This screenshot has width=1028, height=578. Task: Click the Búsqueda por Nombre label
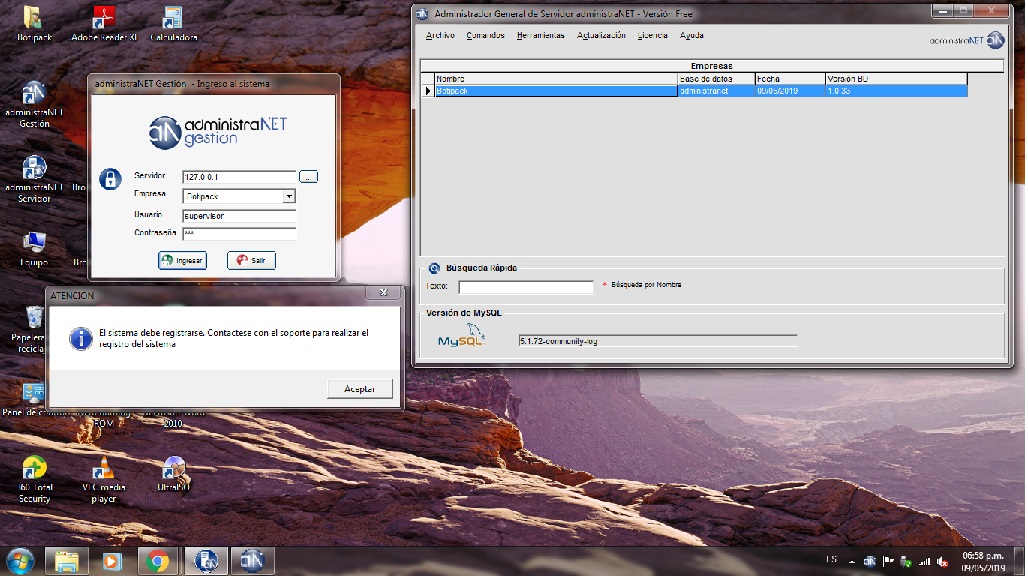point(646,285)
